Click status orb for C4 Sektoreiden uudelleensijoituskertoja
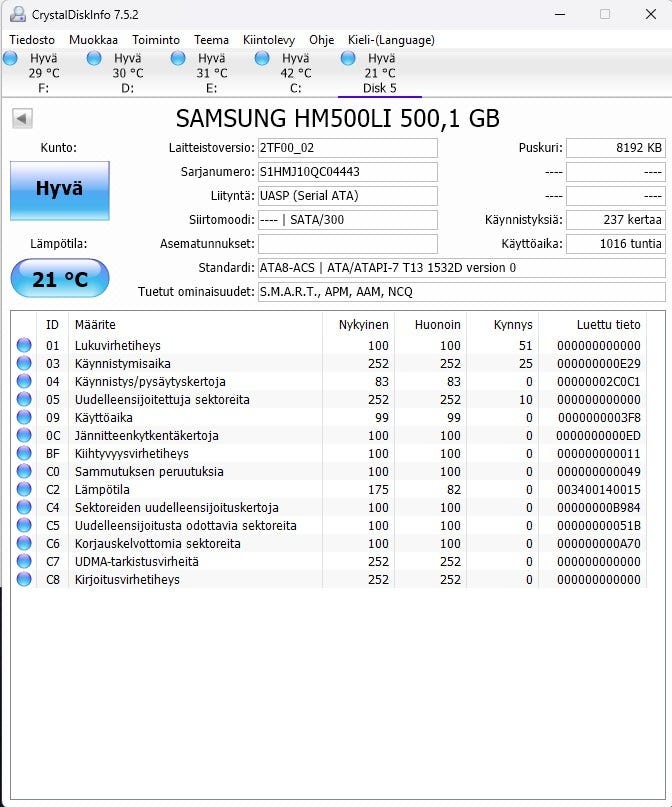Viewport: 672px width, 807px height. (x=24, y=507)
